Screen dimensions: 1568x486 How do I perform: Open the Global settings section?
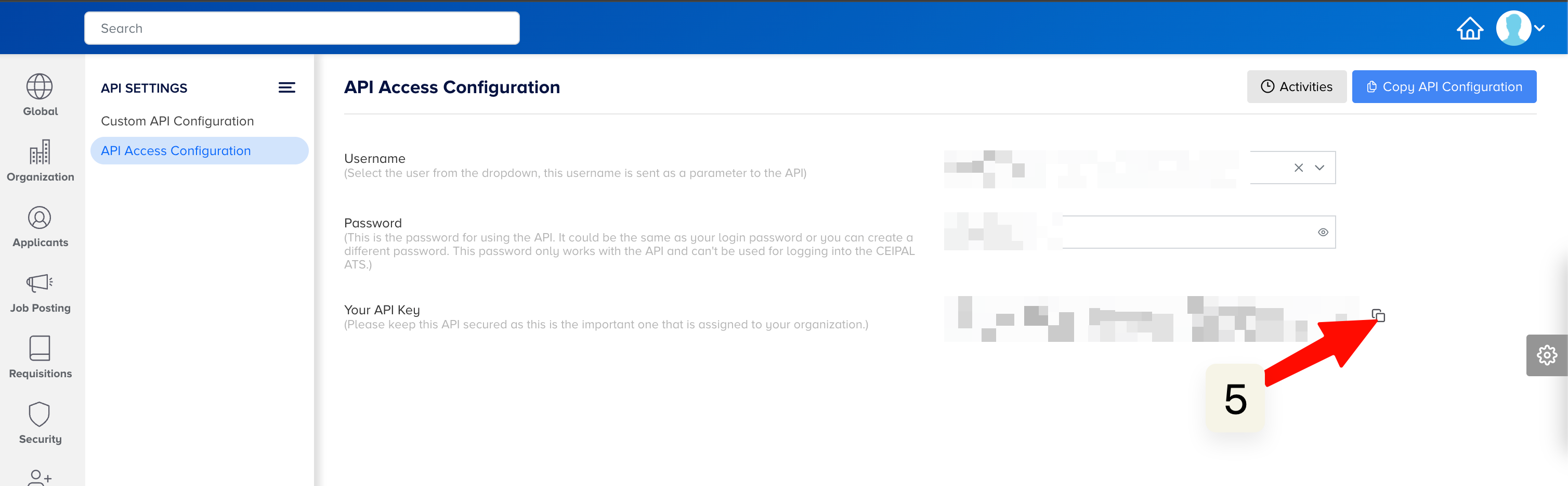point(40,95)
